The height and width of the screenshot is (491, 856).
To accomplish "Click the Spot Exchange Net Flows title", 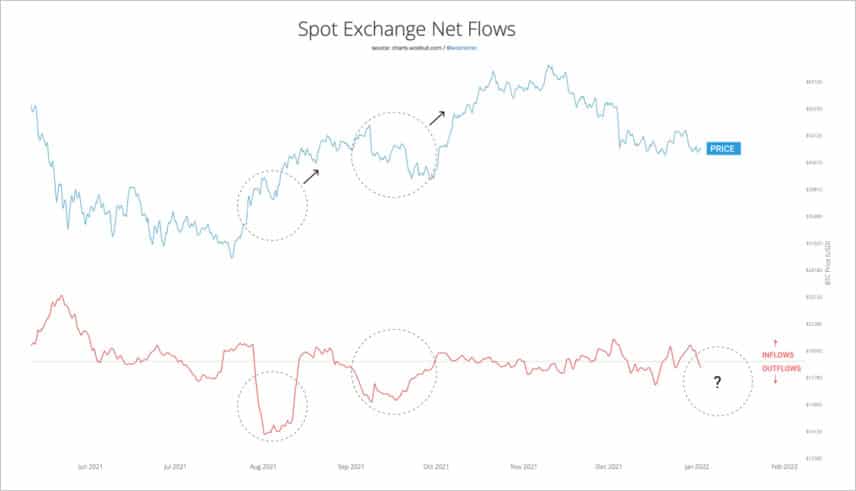I will click(x=407, y=29).
